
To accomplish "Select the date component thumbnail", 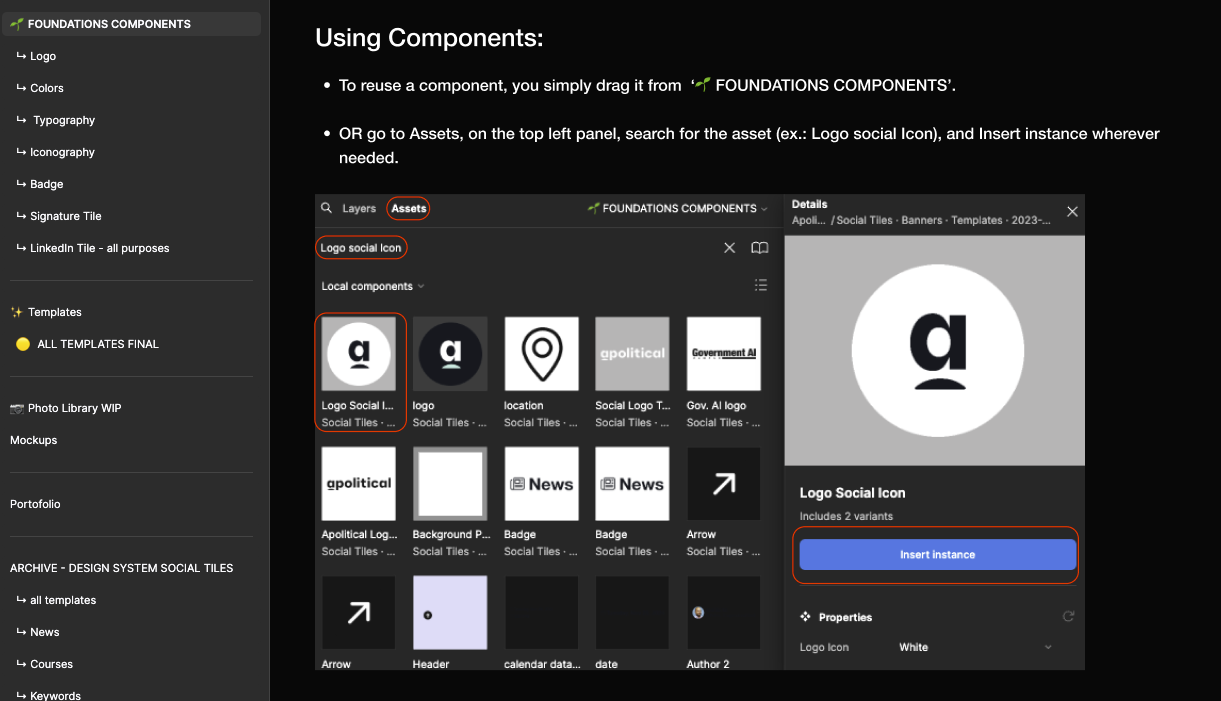I will tap(632, 613).
